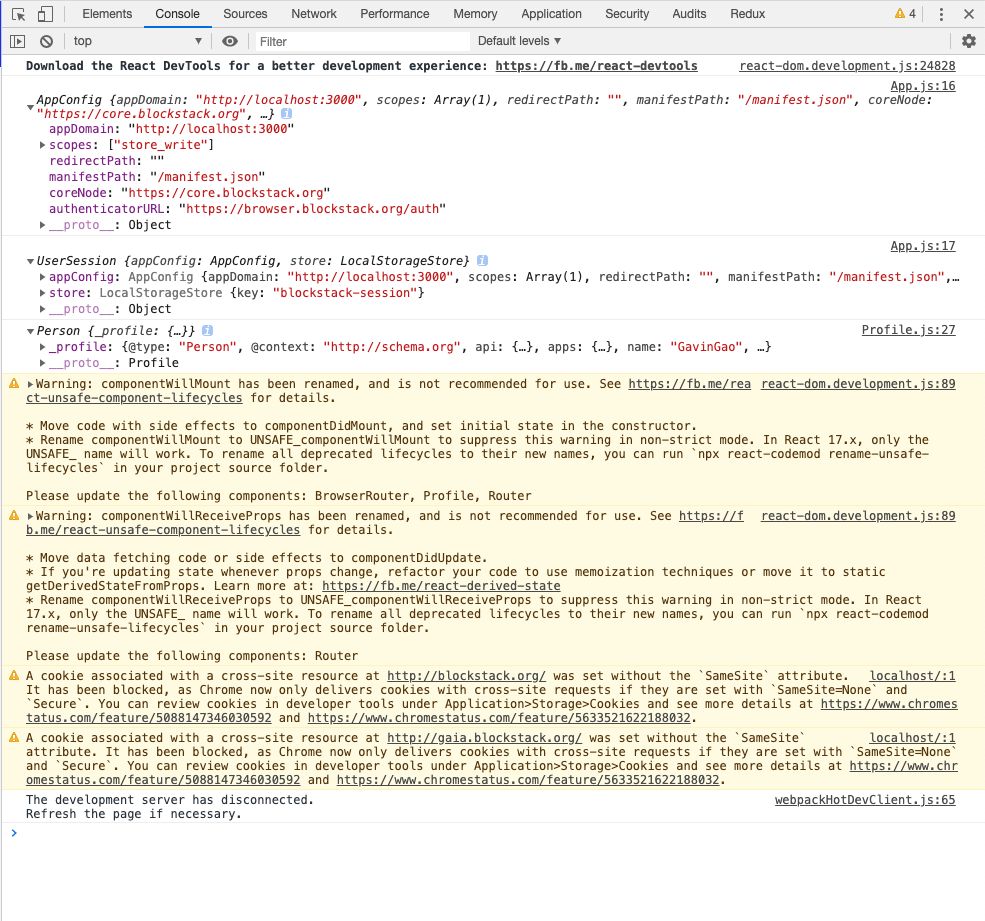This screenshot has height=921, width=985.
Task: Click the warning icon for blockstack.org cookie message
Action: 14,675
